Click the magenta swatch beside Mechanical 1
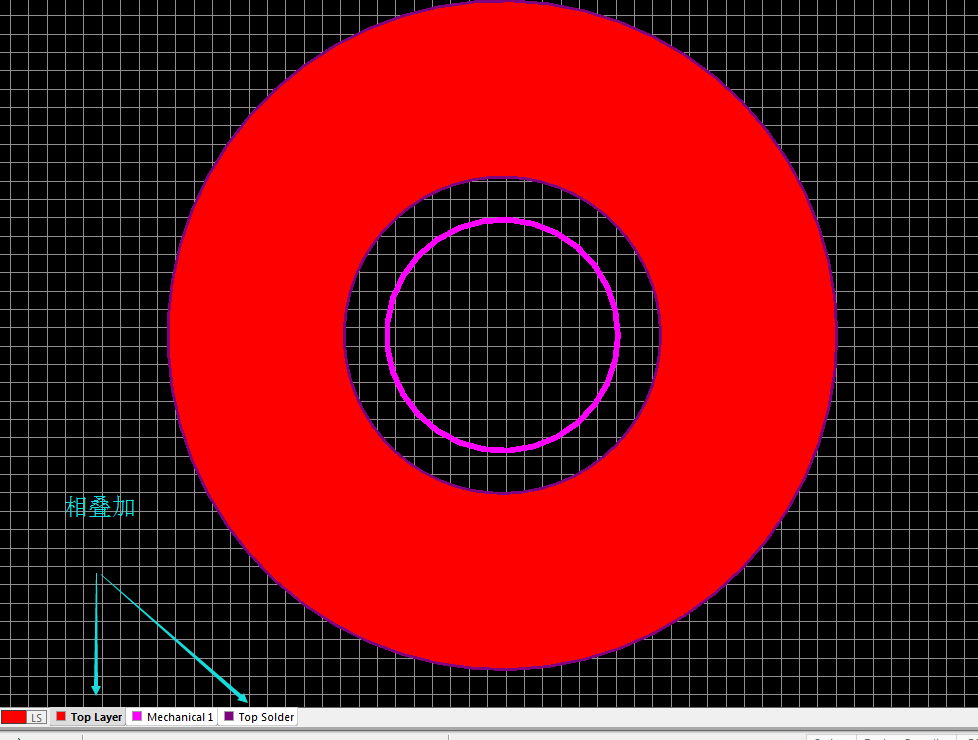The height and width of the screenshot is (740, 978). (x=138, y=717)
